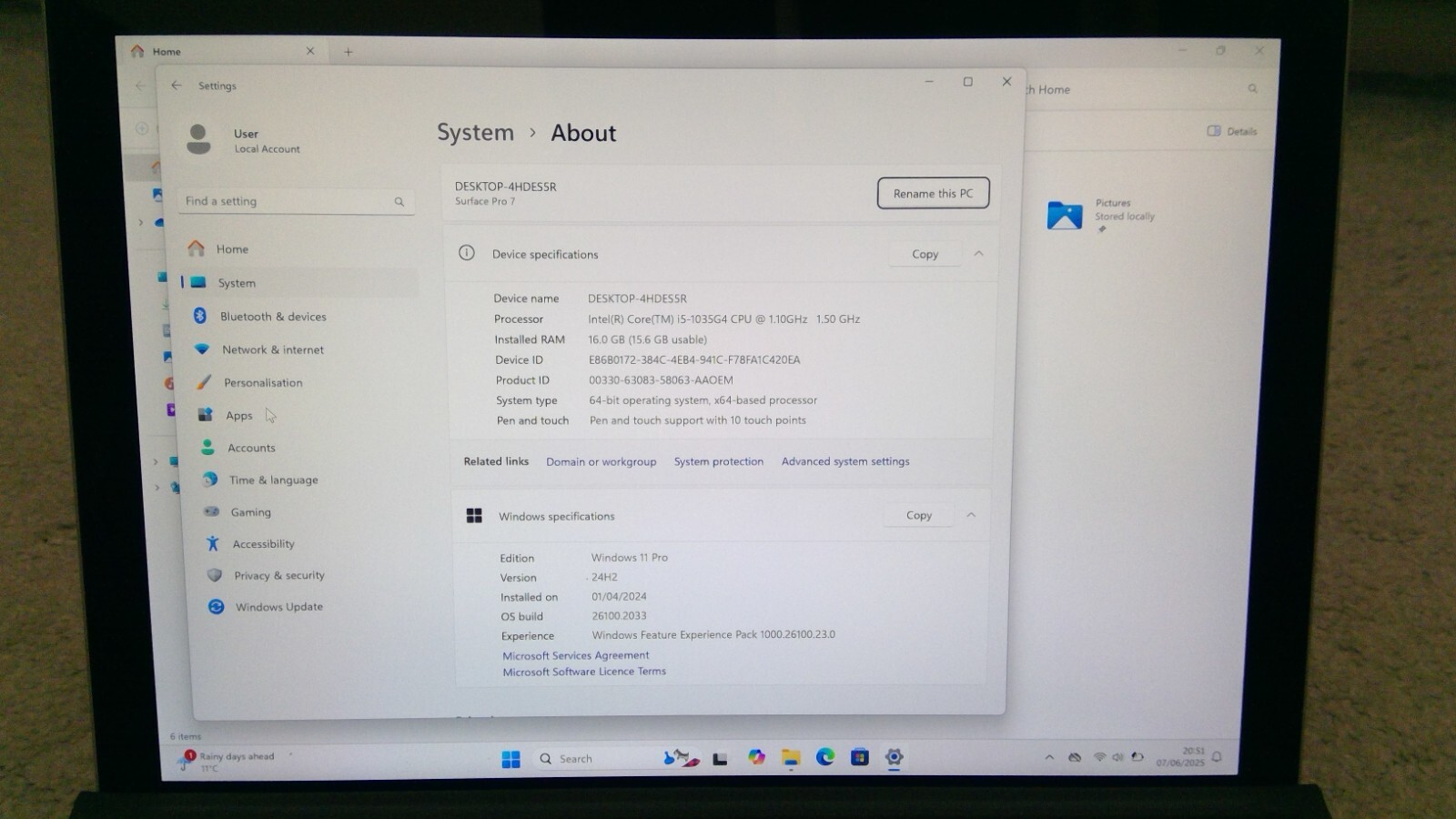The width and height of the screenshot is (1456, 819).
Task: Open Advanced system settings link
Action: coord(845,461)
